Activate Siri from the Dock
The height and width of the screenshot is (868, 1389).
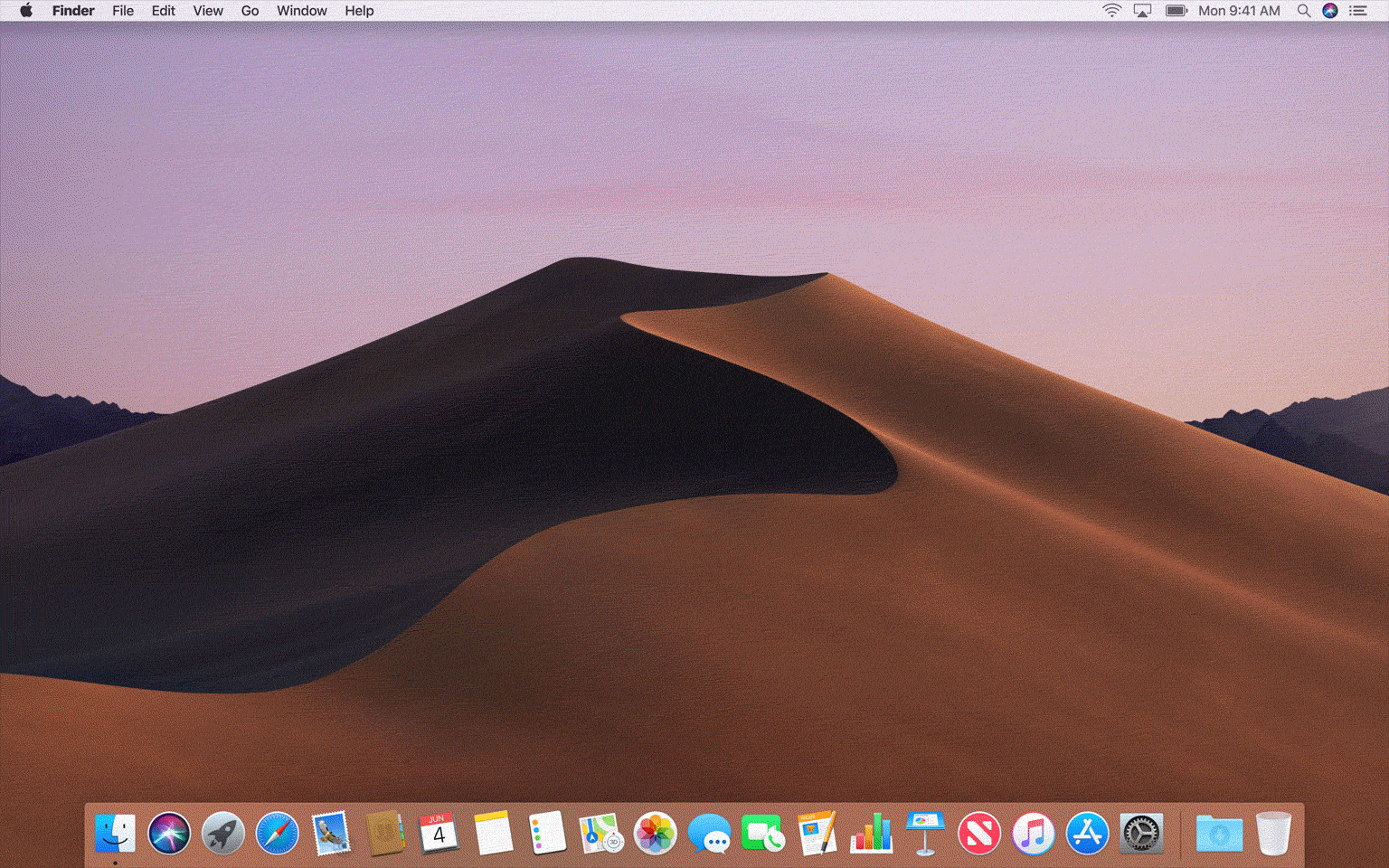(x=167, y=834)
